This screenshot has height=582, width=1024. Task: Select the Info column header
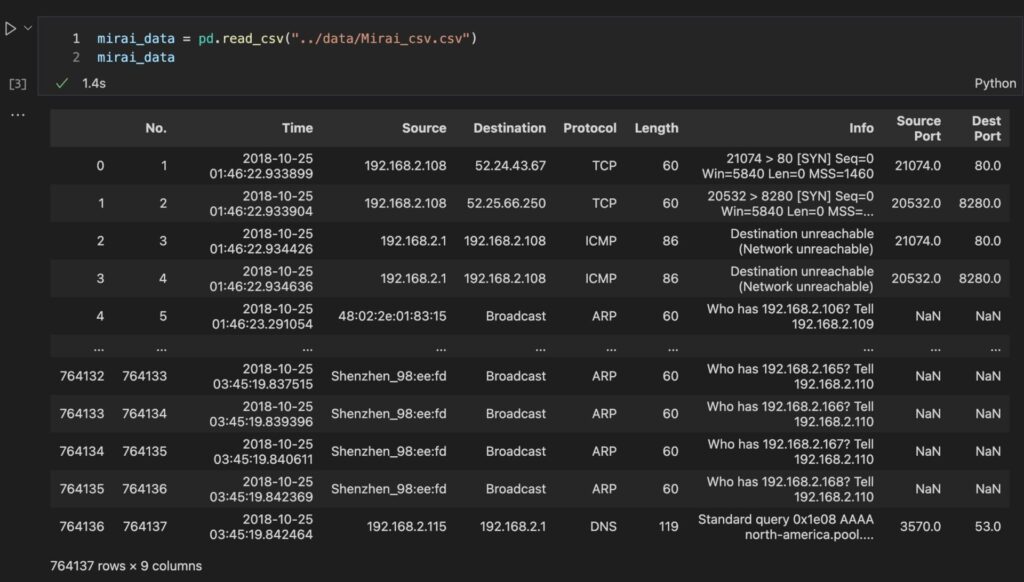pyautogui.click(x=861, y=128)
